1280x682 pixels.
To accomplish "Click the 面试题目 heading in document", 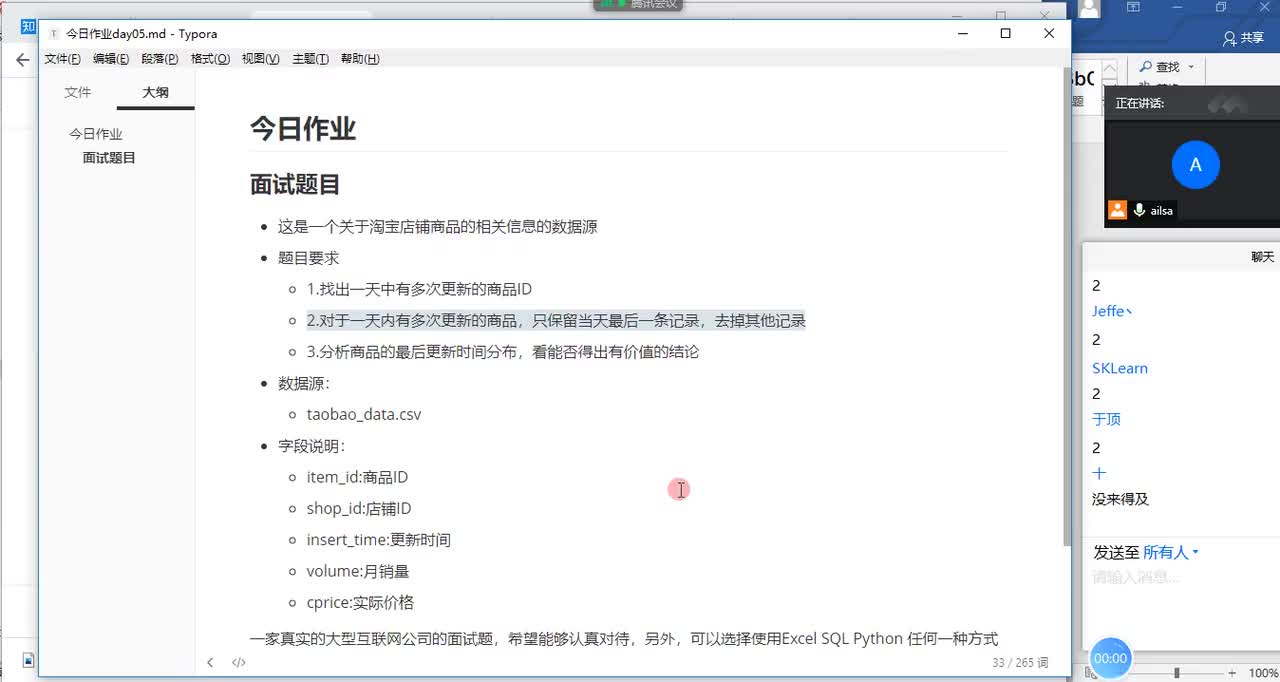I will point(295,184).
